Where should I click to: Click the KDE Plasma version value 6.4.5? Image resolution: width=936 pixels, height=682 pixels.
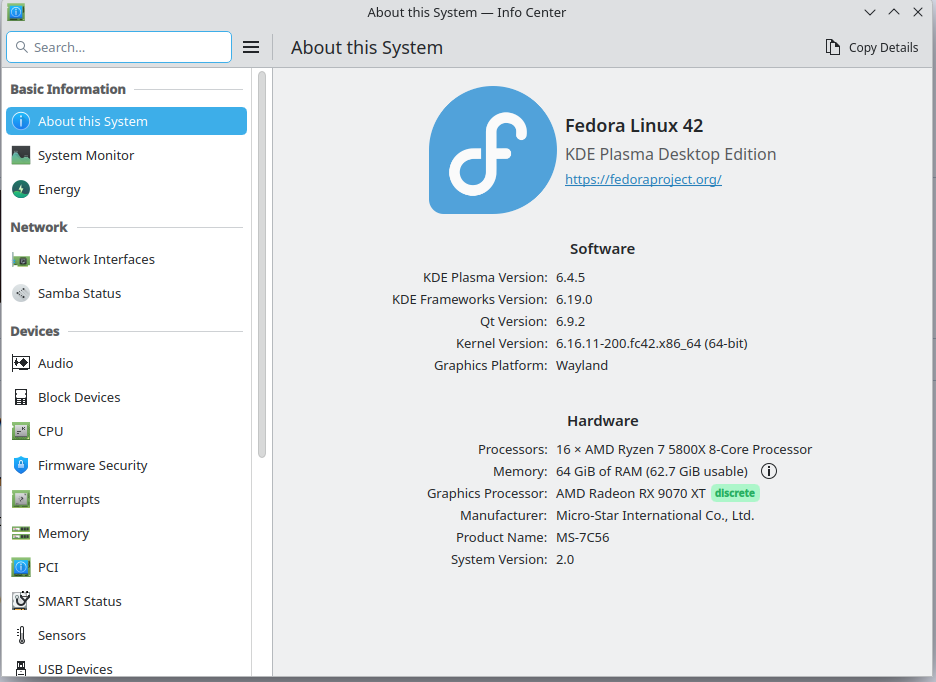pyautogui.click(x=570, y=278)
